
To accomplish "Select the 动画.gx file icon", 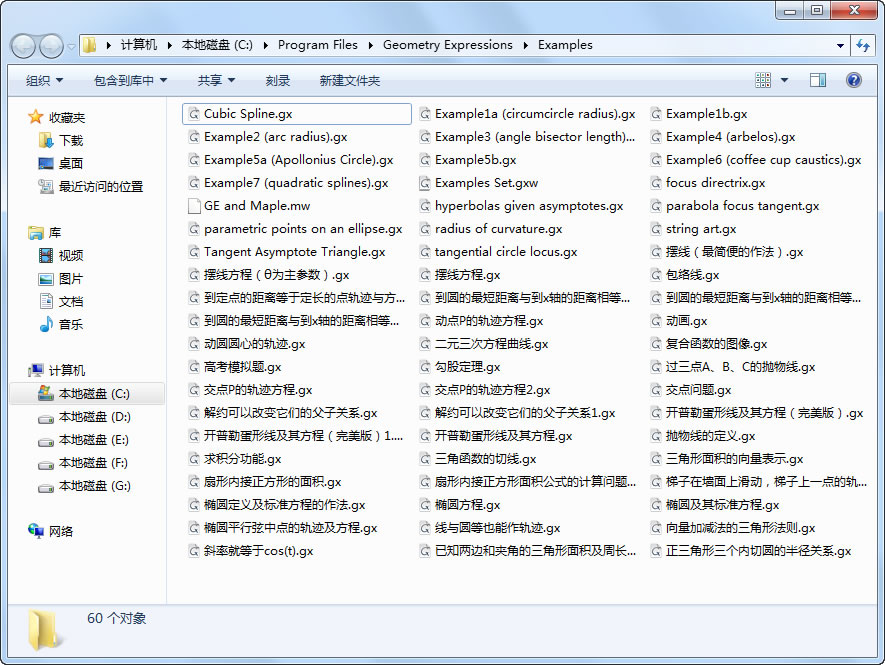I will click(x=656, y=321).
